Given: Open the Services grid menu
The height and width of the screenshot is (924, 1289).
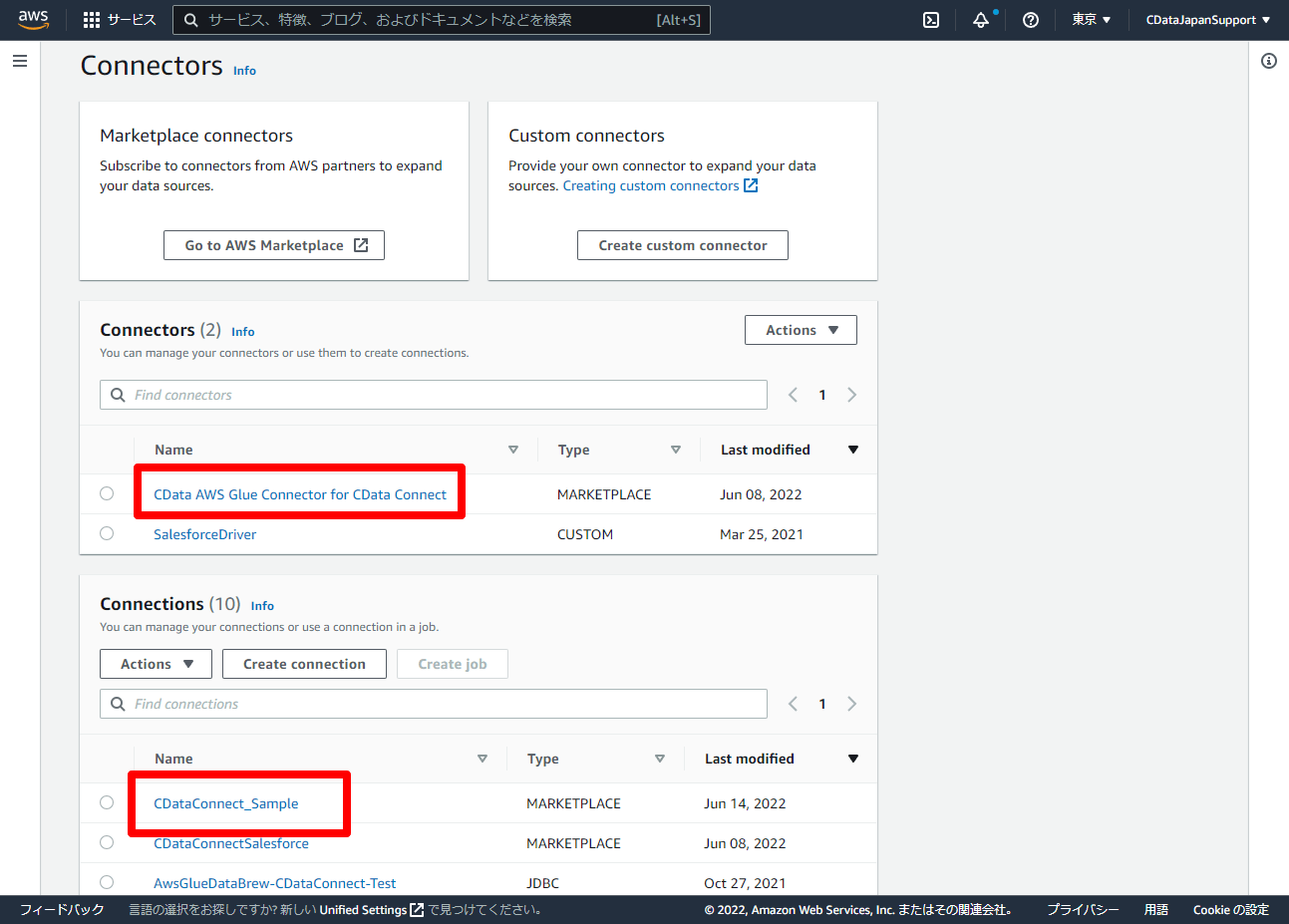Looking at the screenshot, I should pos(120,20).
